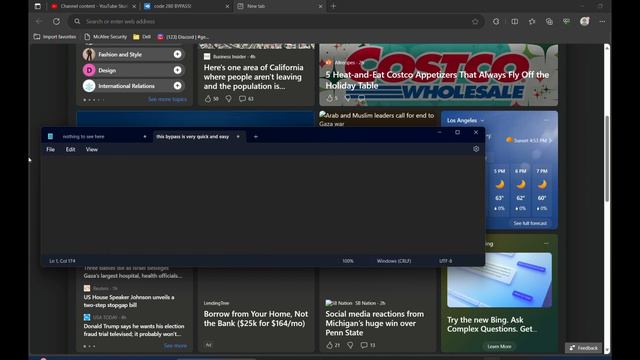Open Edge Settings and more menu
This screenshot has width=640, height=360.
pos(602,21)
